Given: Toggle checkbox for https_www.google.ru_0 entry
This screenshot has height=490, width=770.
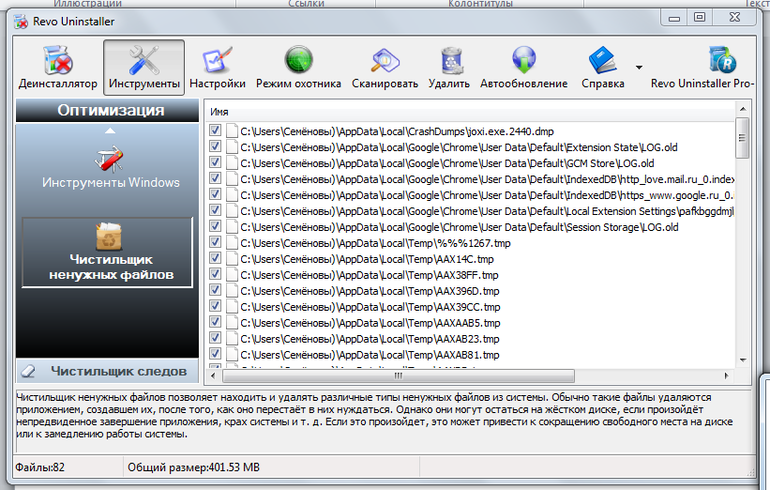Looking at the screenshot, I should click(x=215, y=194).
